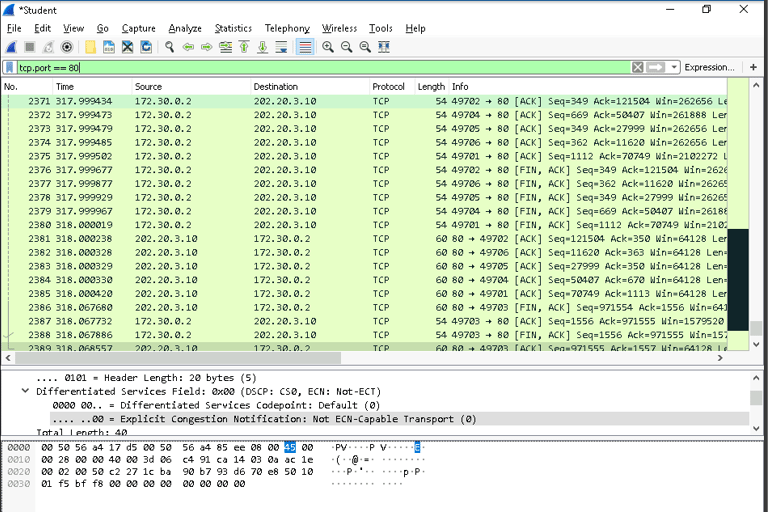The image size is (768, 512).
Task: Stop the running capture
Action: pos(30,47)
